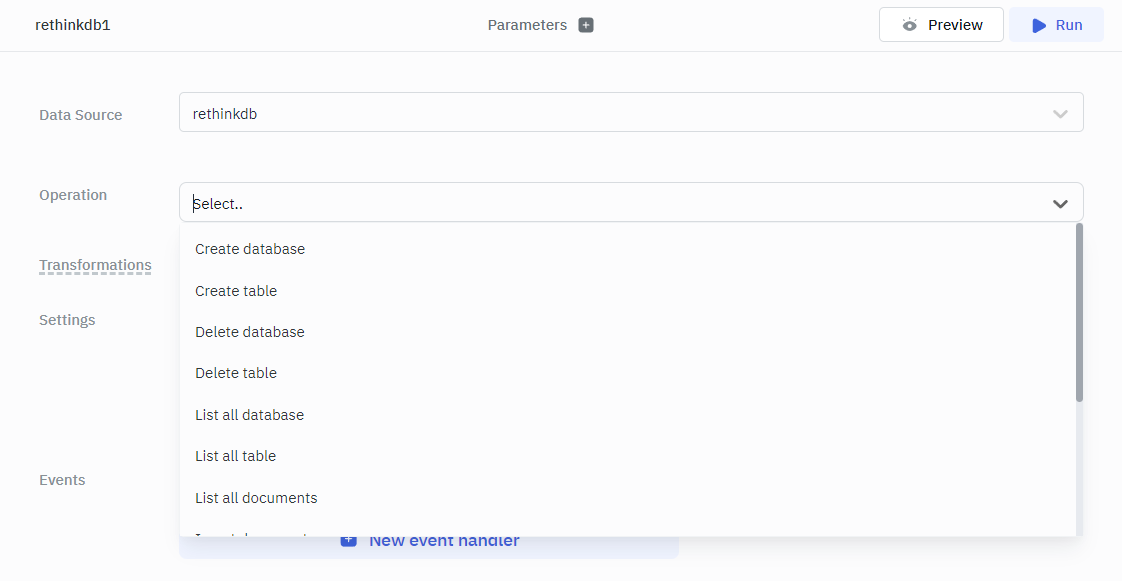1122x581 pixels.
Task: Pick List all table option
Action: 235,456
